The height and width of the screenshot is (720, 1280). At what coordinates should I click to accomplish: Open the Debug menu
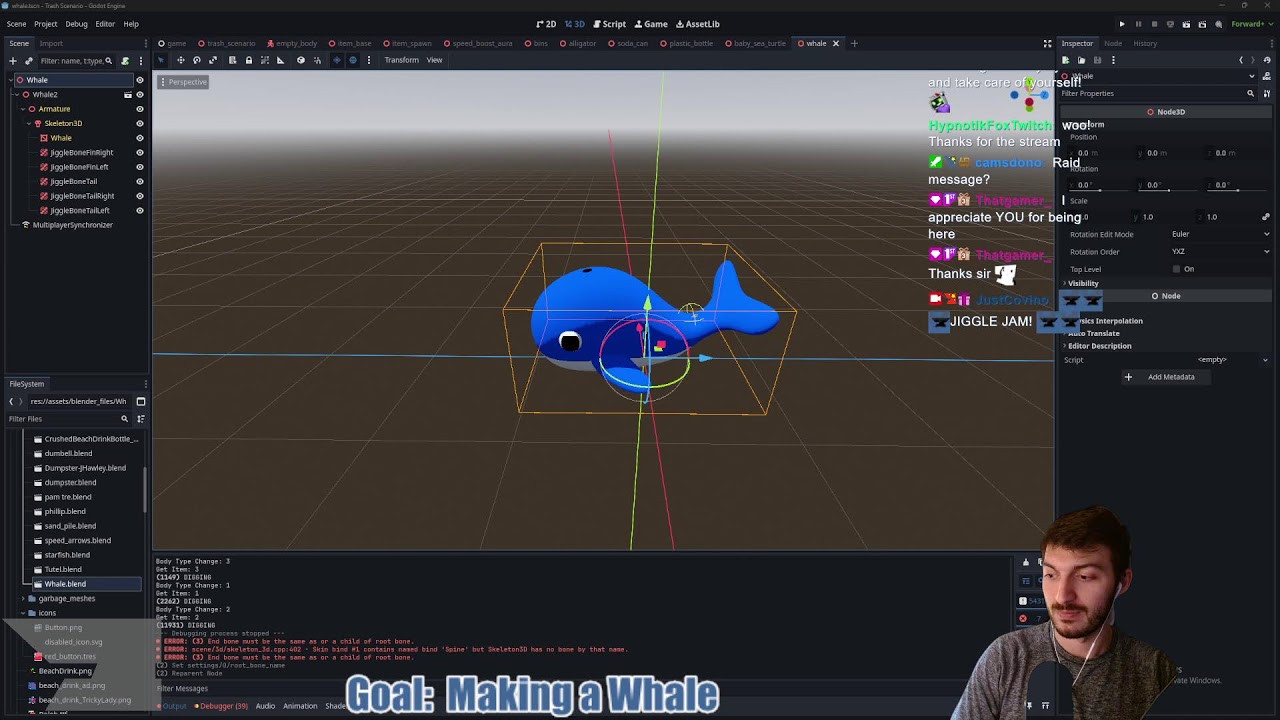pos(76,24)
